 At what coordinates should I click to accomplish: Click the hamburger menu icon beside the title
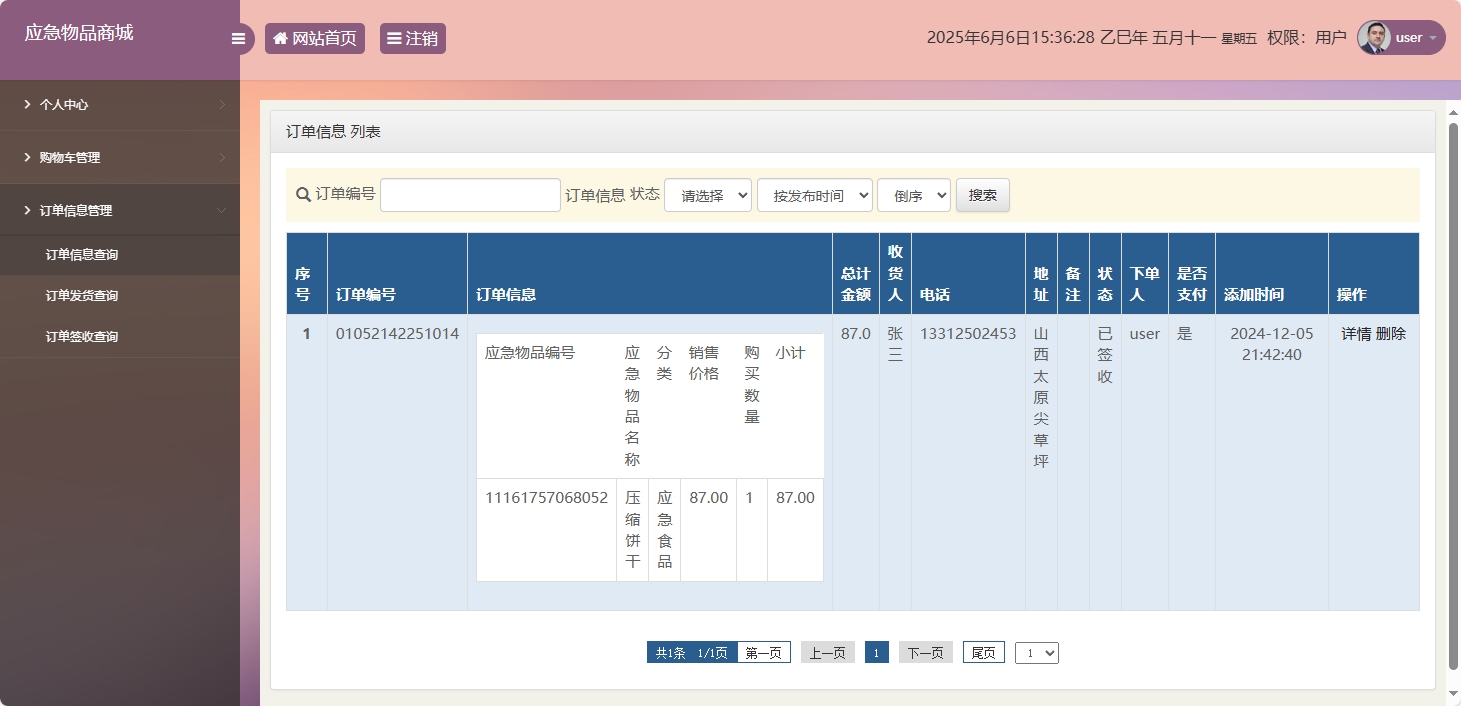tap(238, 37)
